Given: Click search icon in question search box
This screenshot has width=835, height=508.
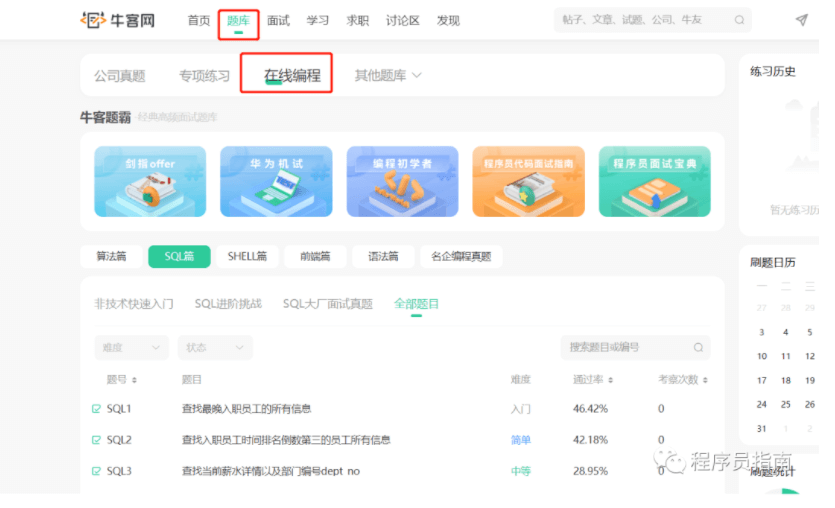Looking at the screenshot, I should pyautogui.click(x=698, y=348).
